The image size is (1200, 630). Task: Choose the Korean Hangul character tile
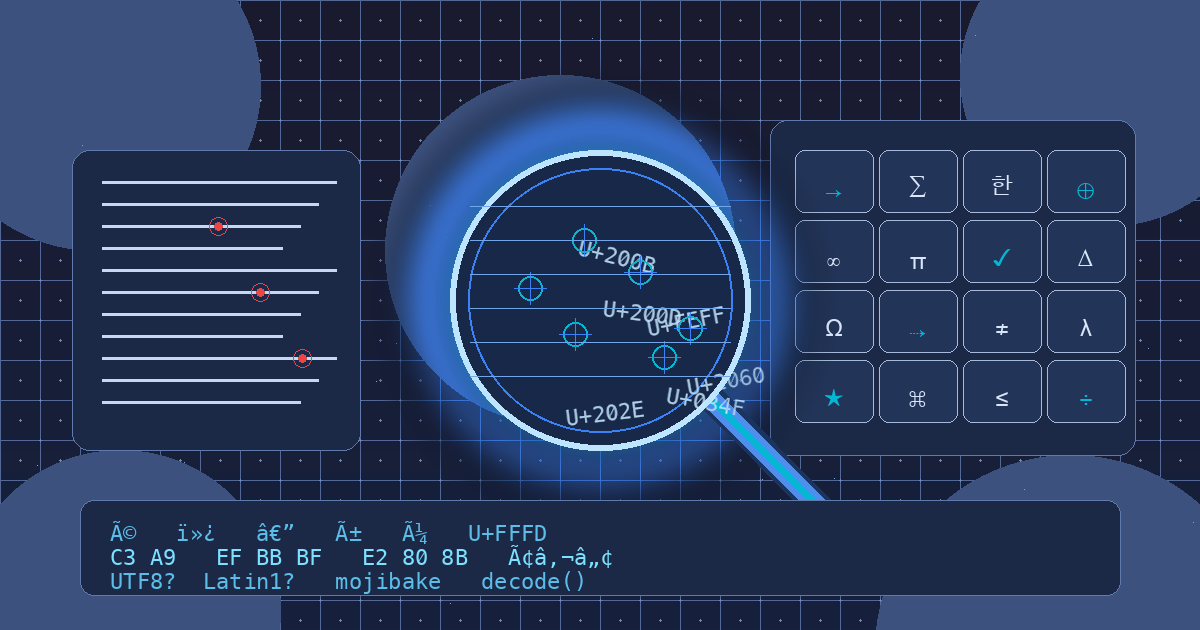click(x=1002, y=182)
